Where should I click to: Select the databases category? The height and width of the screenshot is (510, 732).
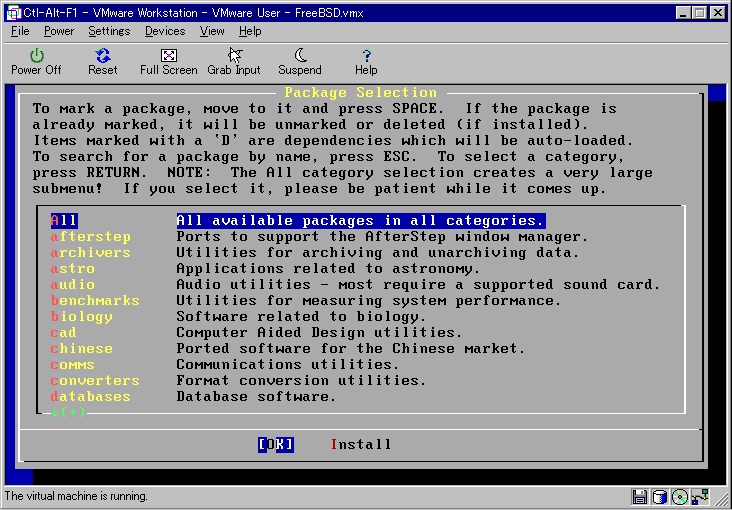91,397
